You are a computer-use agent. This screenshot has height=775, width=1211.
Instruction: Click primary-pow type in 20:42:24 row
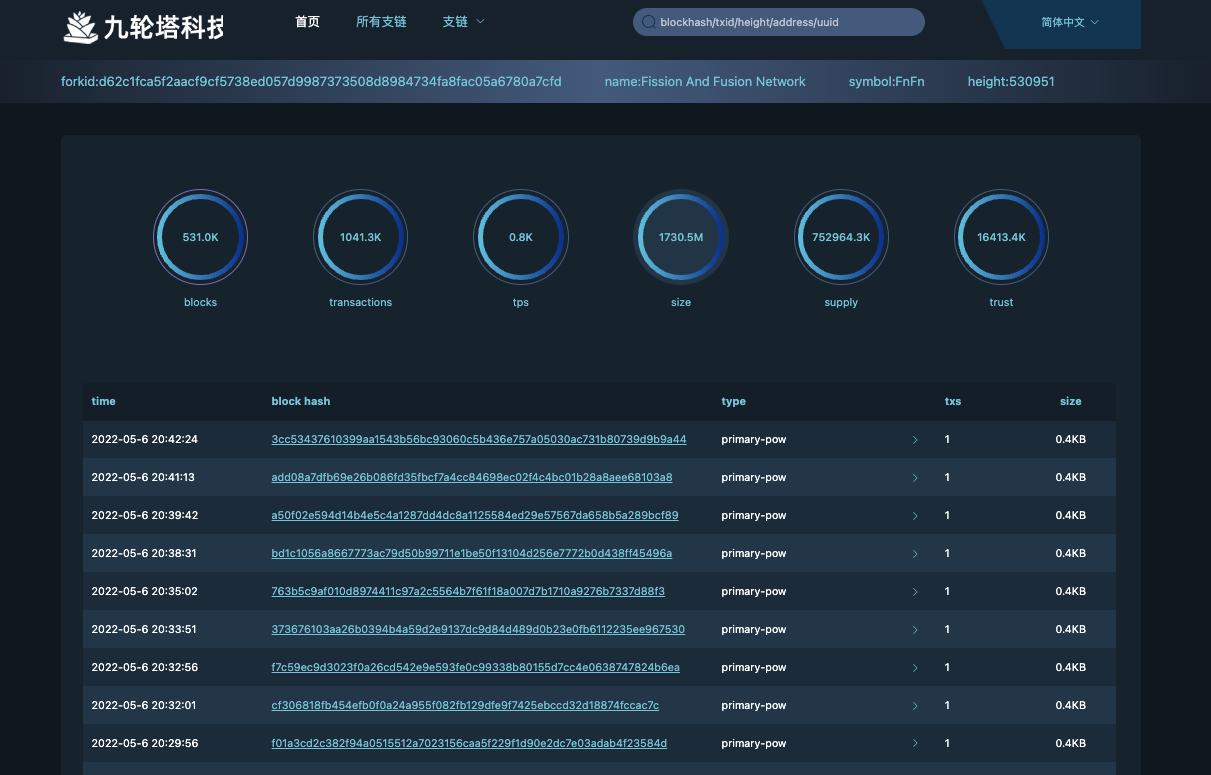click(x=754, y=440)
